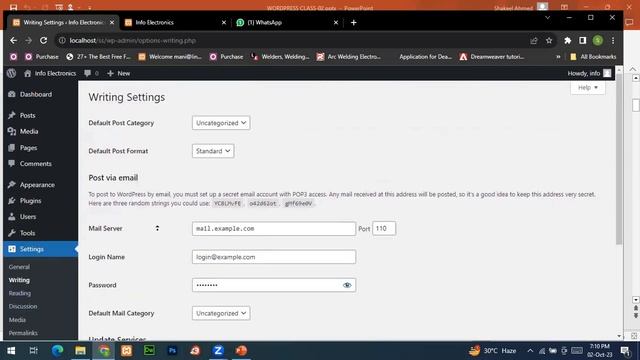Image resolution: width=640 pixels, height=360 pixels.
Task: Share this page icon
Action: point(534,40)
